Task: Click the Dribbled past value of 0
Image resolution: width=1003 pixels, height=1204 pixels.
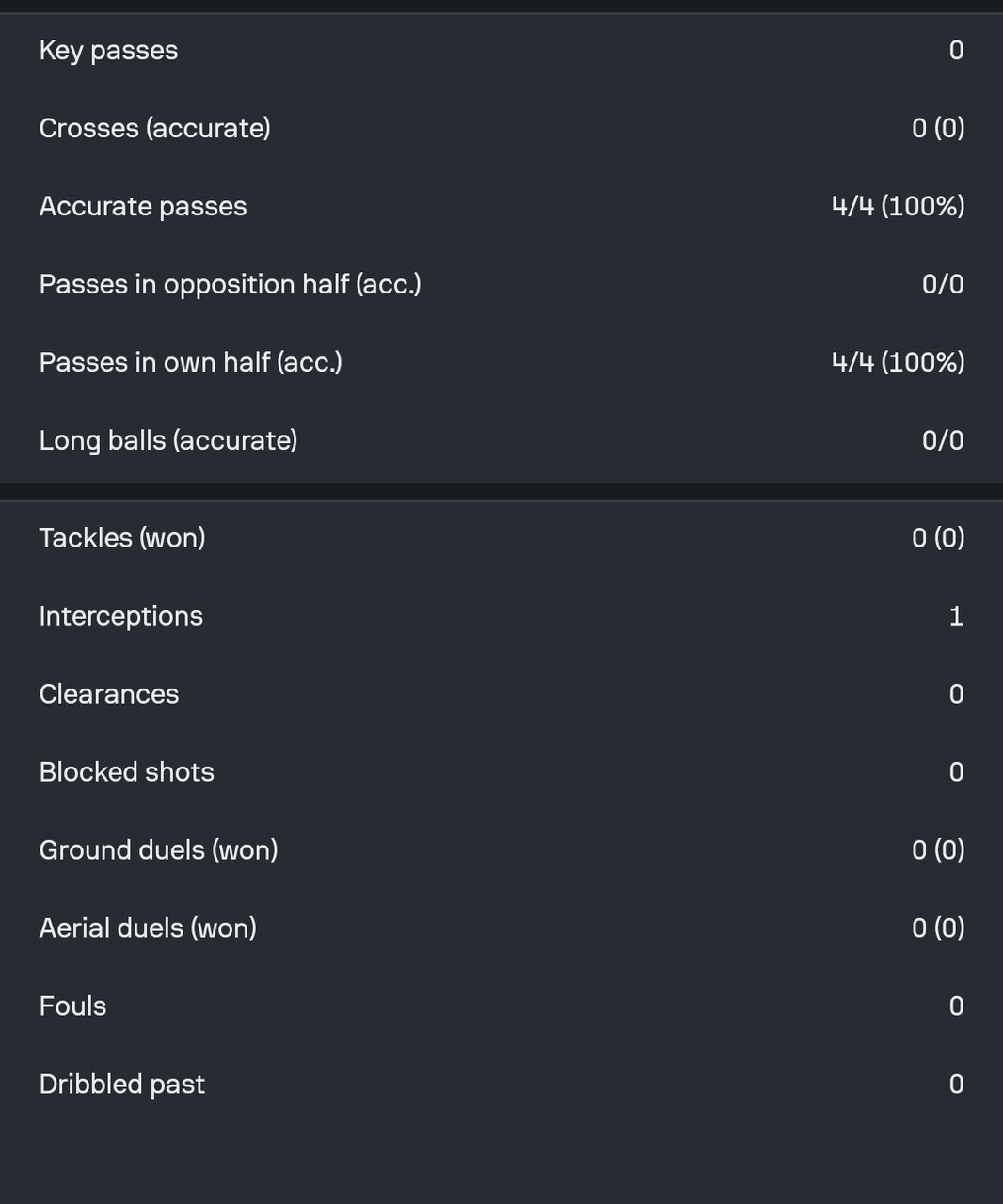Action: tap(956, 1085)
